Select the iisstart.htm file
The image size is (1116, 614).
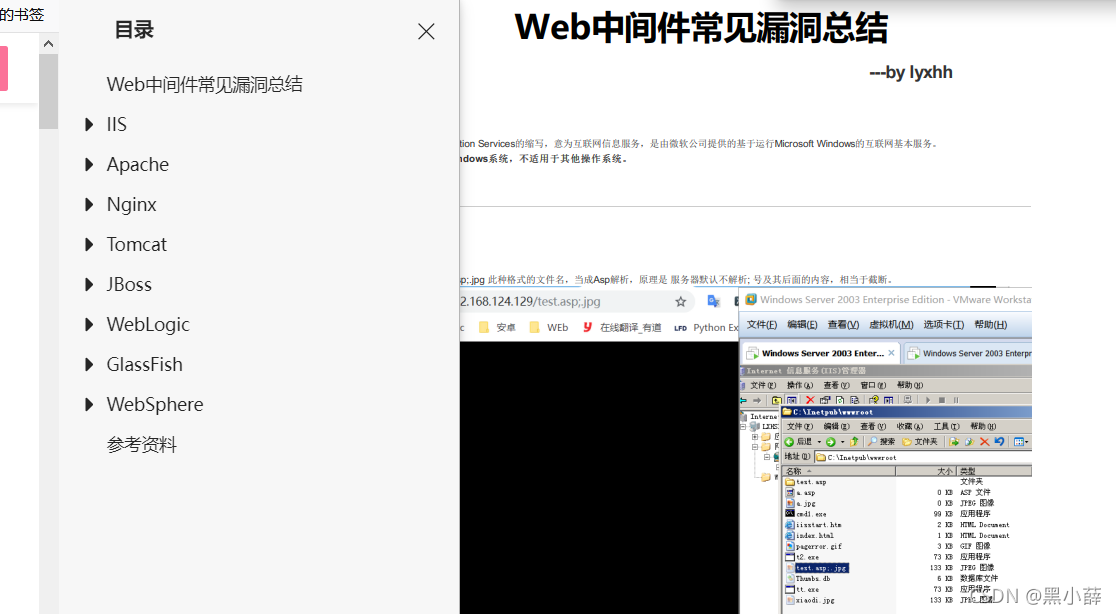coord(814,524)
